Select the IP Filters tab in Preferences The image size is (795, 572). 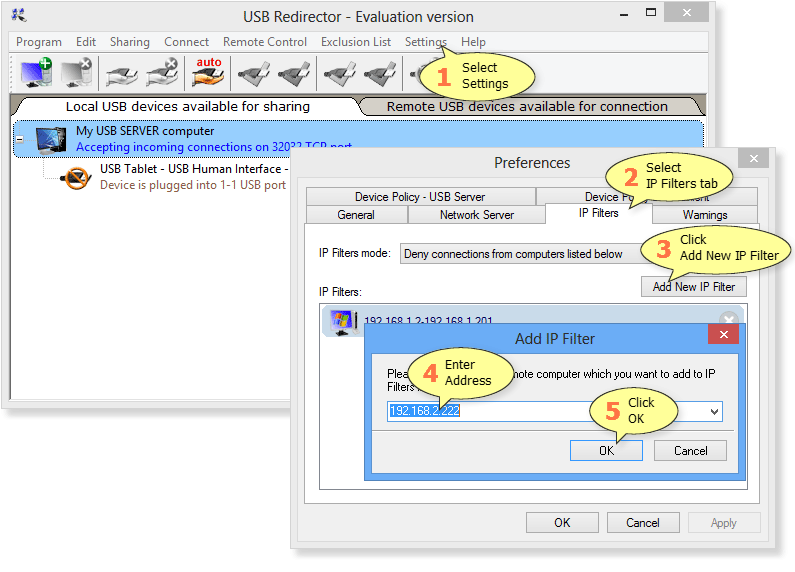pyautogui.click(x=598, y=213)
